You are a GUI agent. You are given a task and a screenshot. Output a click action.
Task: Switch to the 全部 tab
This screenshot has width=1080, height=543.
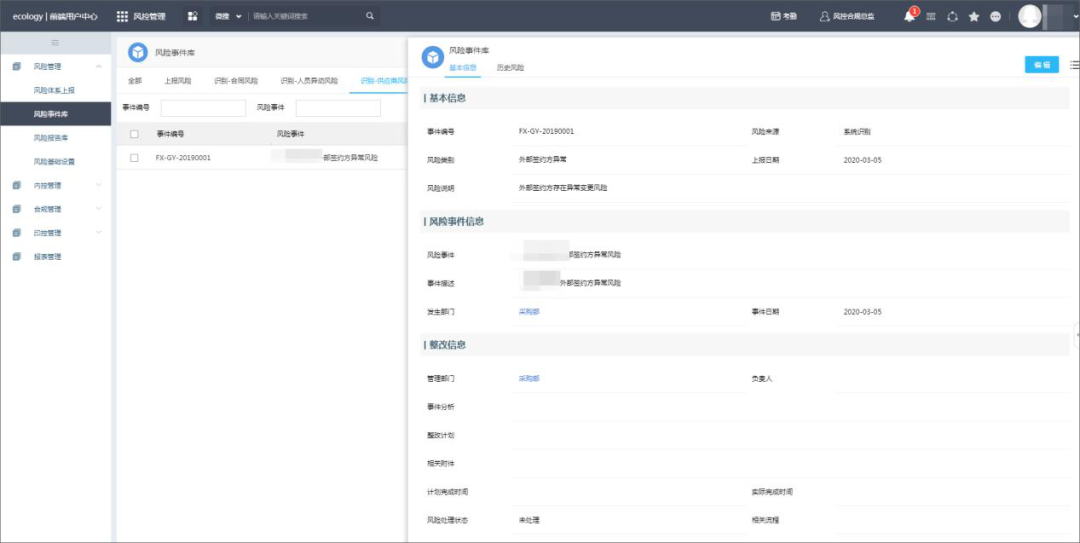tap(135, 81)
